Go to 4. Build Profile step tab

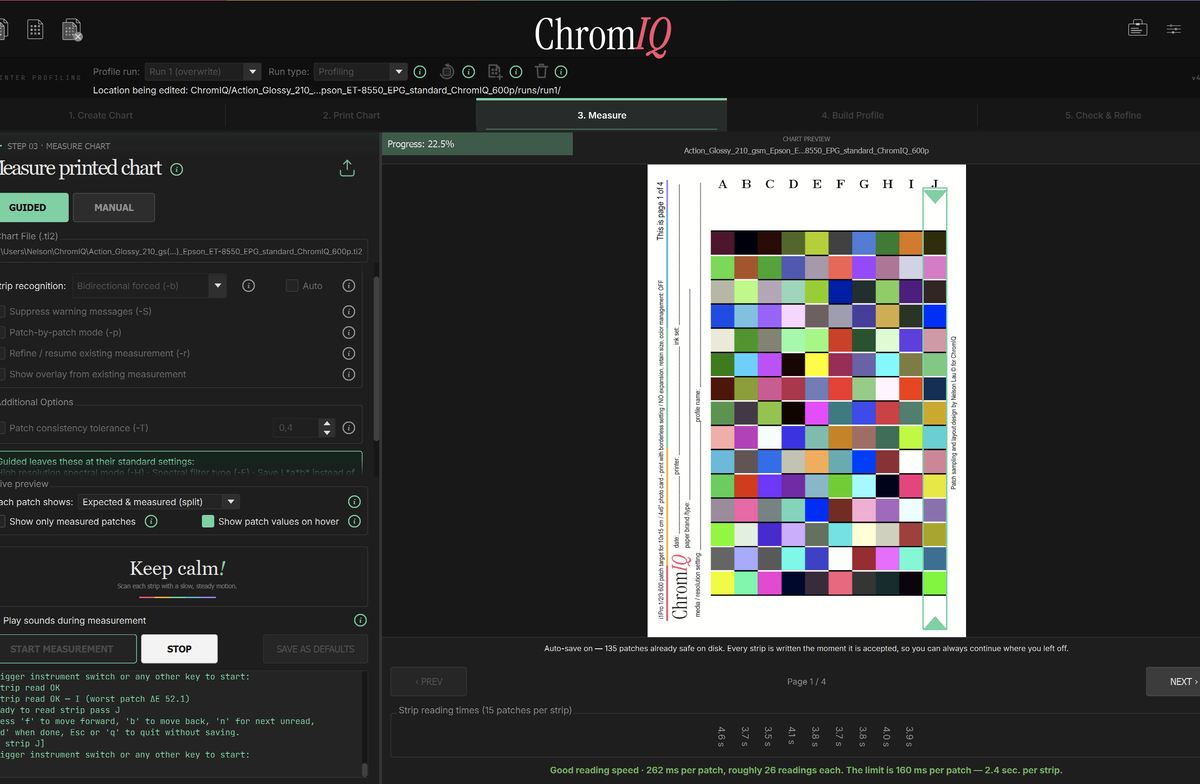852,115
